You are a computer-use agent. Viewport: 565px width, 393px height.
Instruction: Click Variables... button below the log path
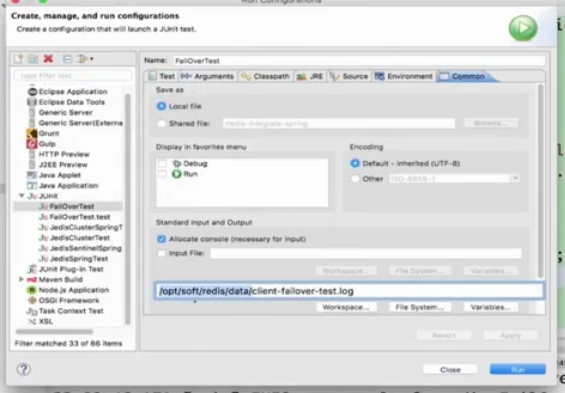pos(491,307)
